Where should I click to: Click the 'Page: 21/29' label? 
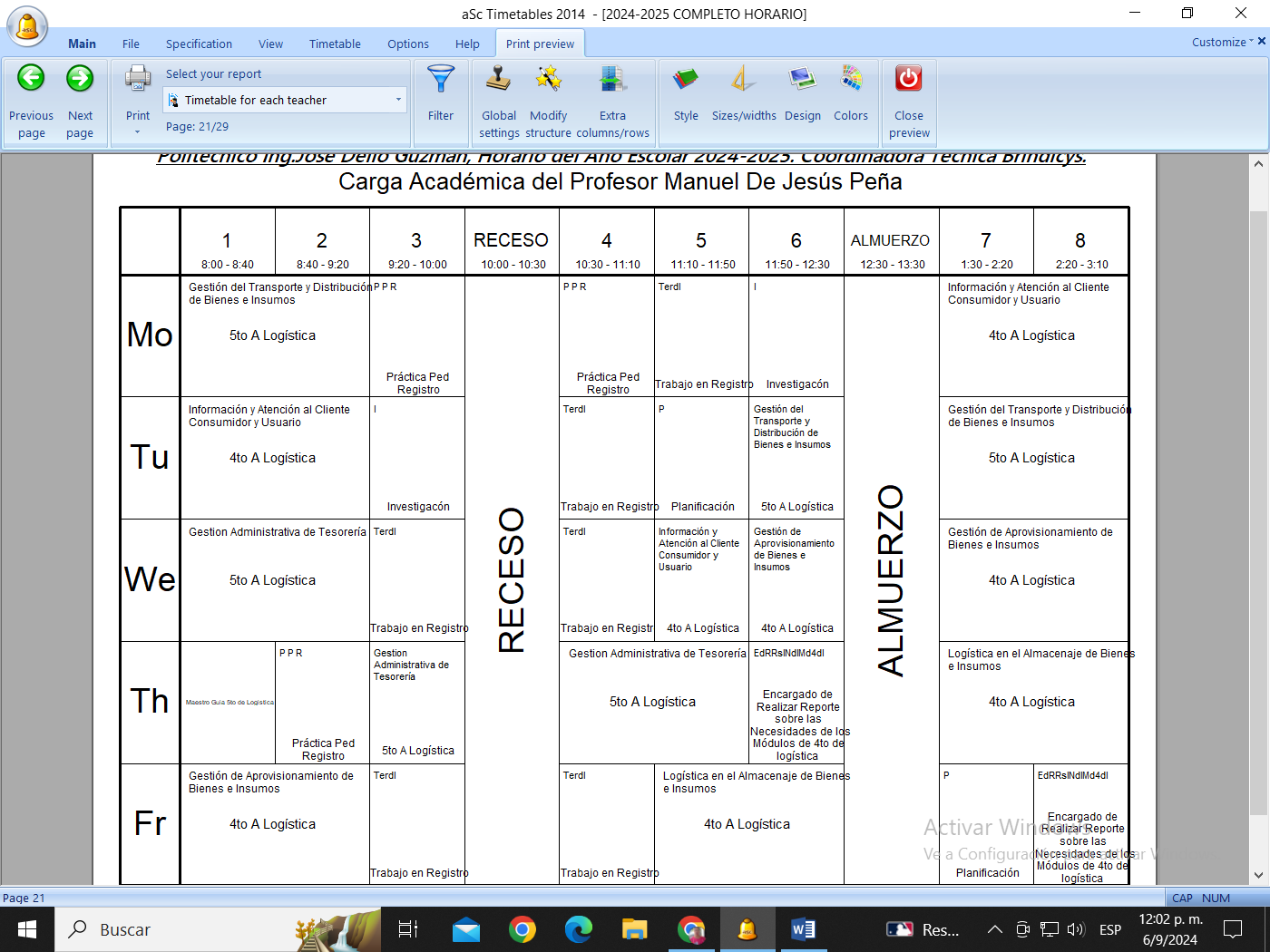tap(197, 127)
